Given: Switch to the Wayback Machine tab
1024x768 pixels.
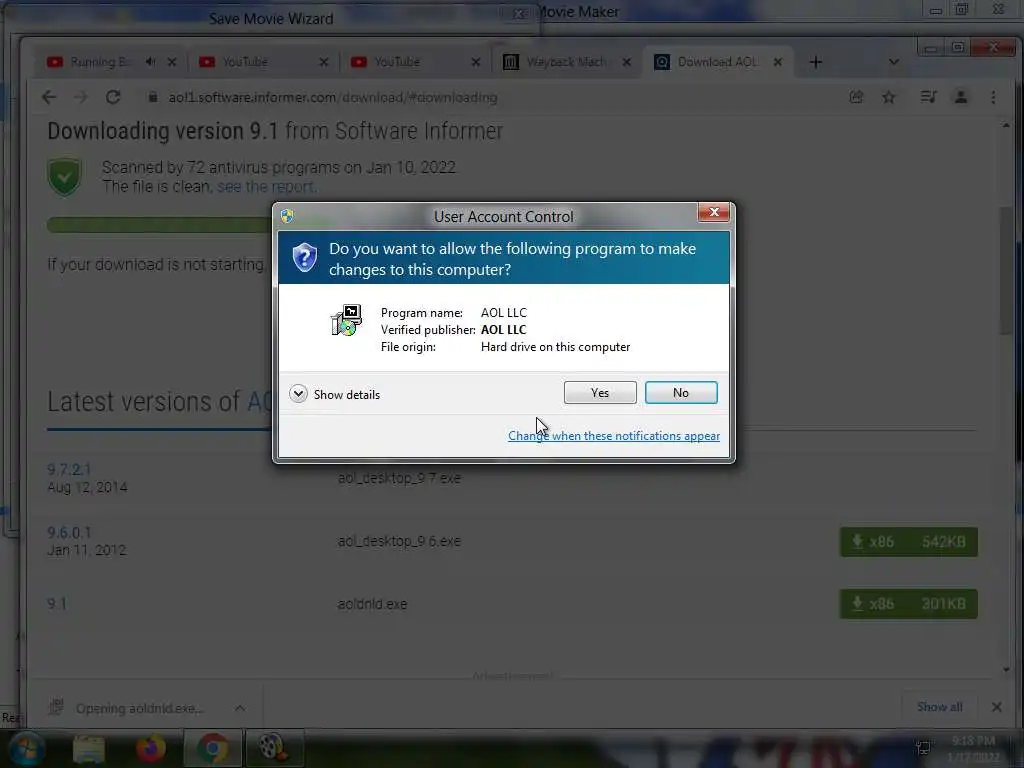Looking at the screenshot, I should point(566,62).
